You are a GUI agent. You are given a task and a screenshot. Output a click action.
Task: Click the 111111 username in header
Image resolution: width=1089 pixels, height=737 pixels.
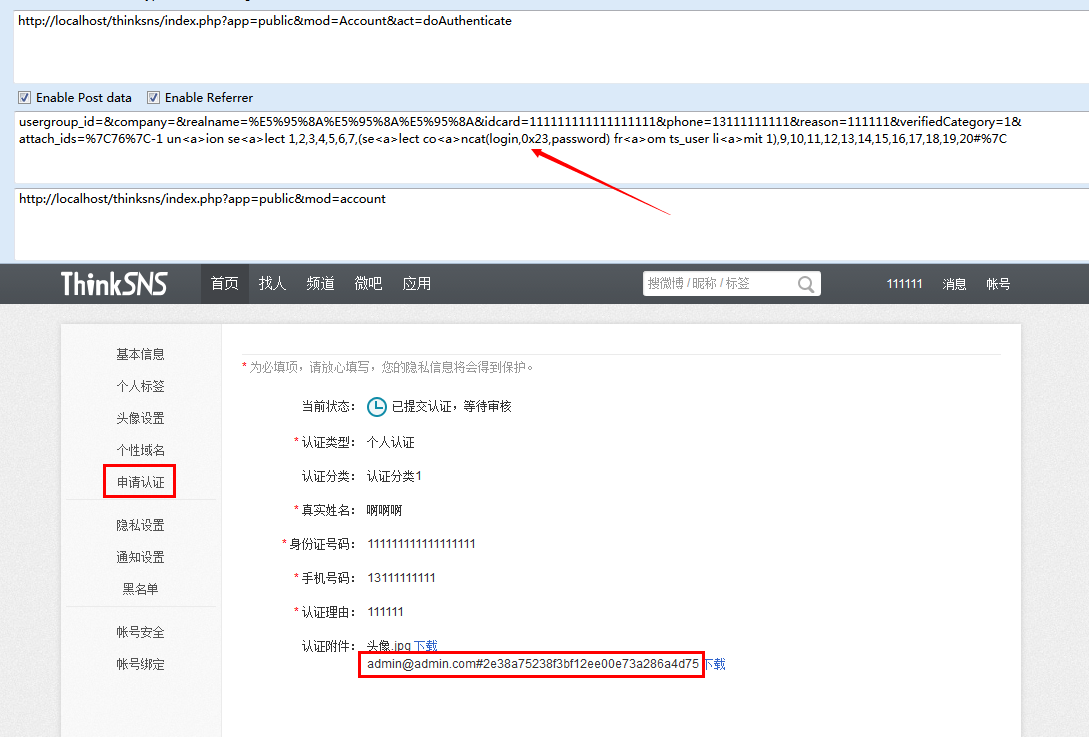click(x=904, y=283)
